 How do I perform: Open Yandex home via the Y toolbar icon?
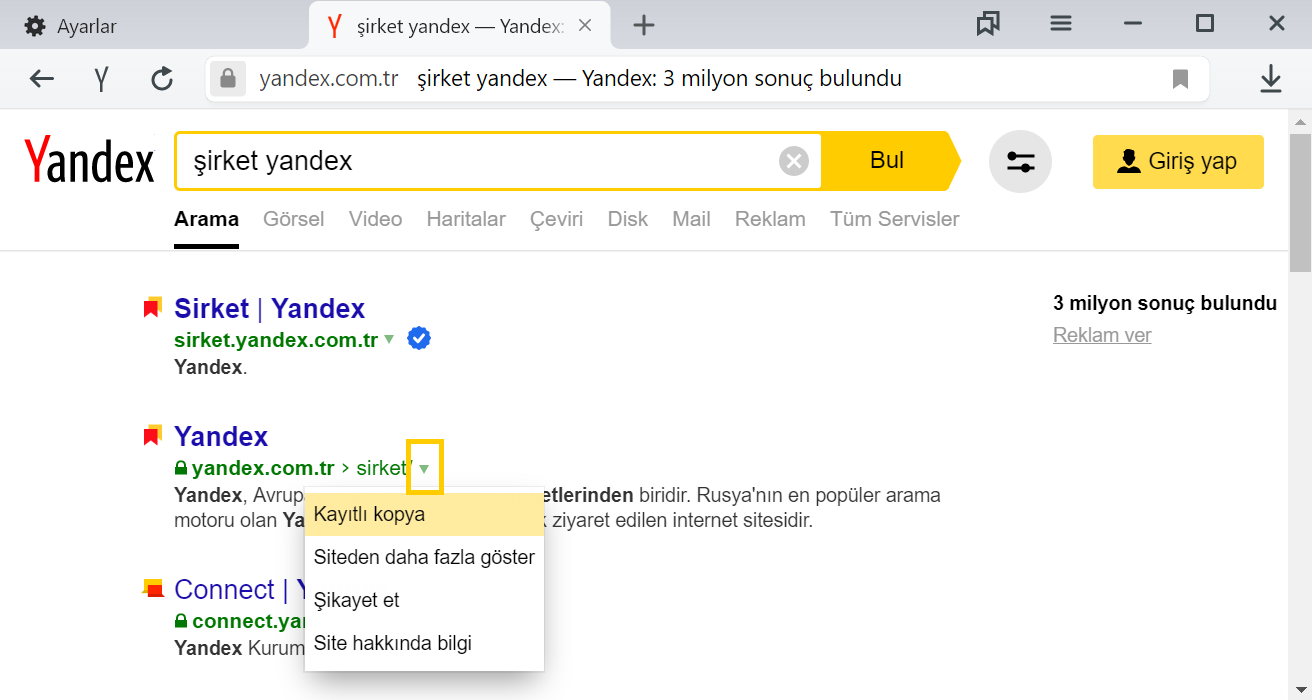101,79
